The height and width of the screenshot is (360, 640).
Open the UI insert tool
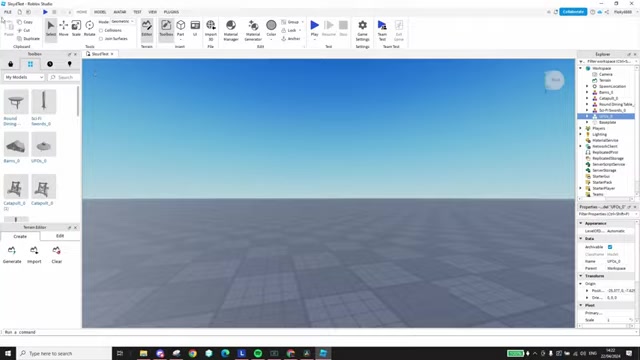point(195,29)
